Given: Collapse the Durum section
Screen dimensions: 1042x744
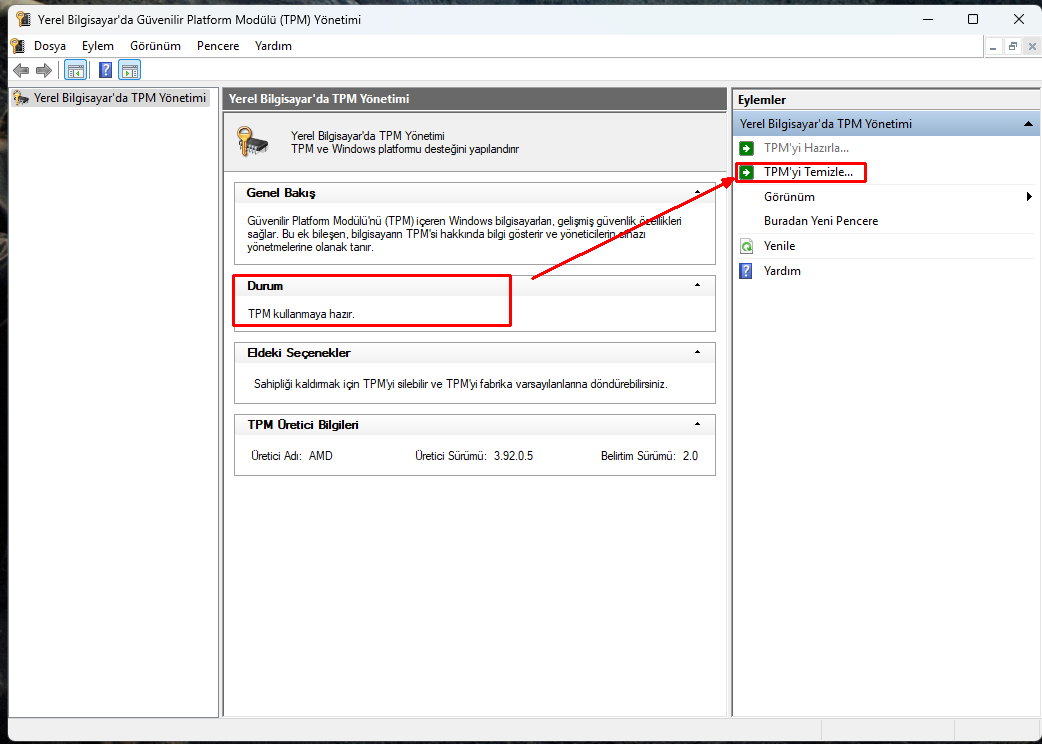Looking at the screenshot, I should (697, 285).
